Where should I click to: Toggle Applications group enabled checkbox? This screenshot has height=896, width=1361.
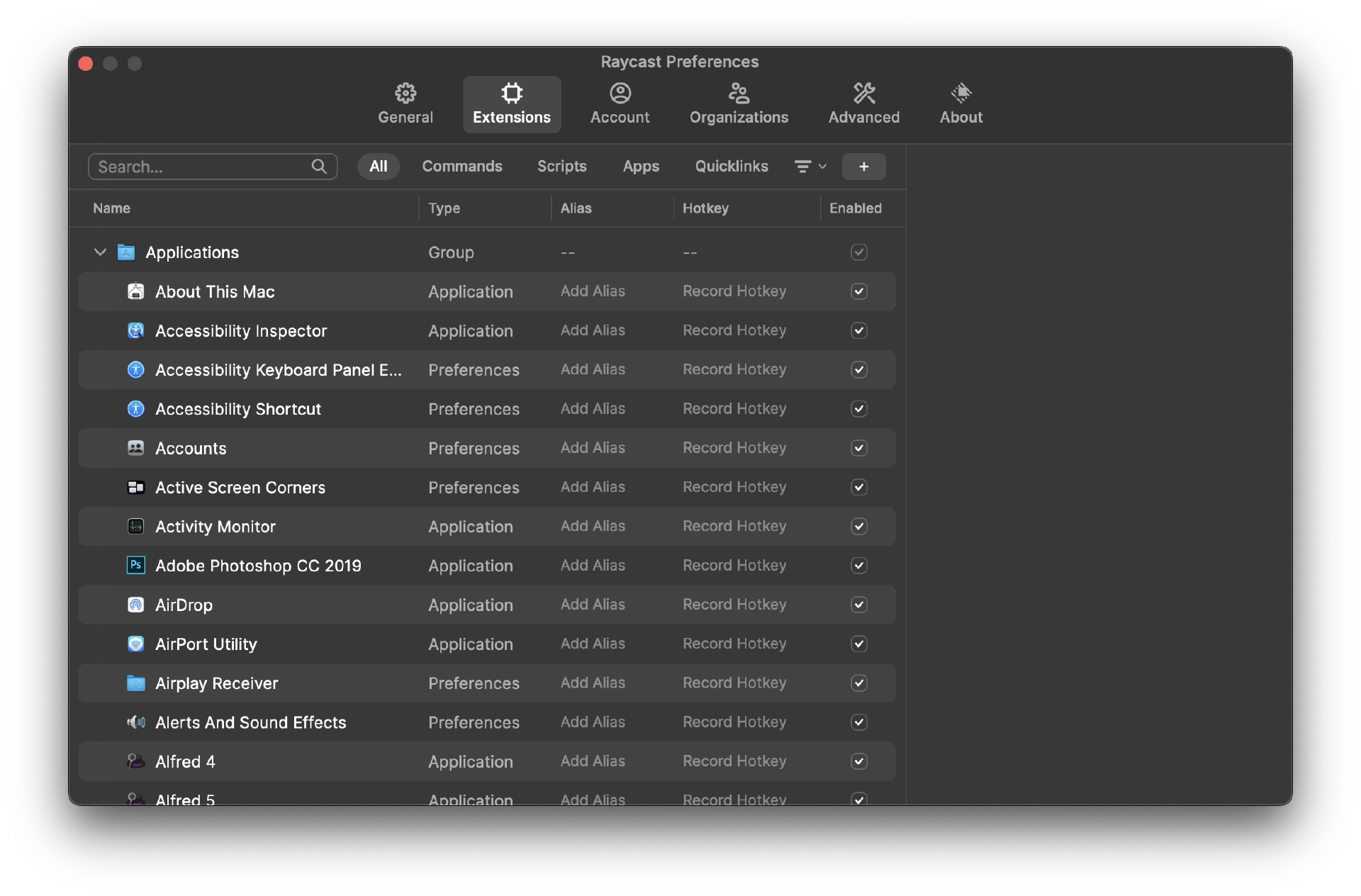858,252
